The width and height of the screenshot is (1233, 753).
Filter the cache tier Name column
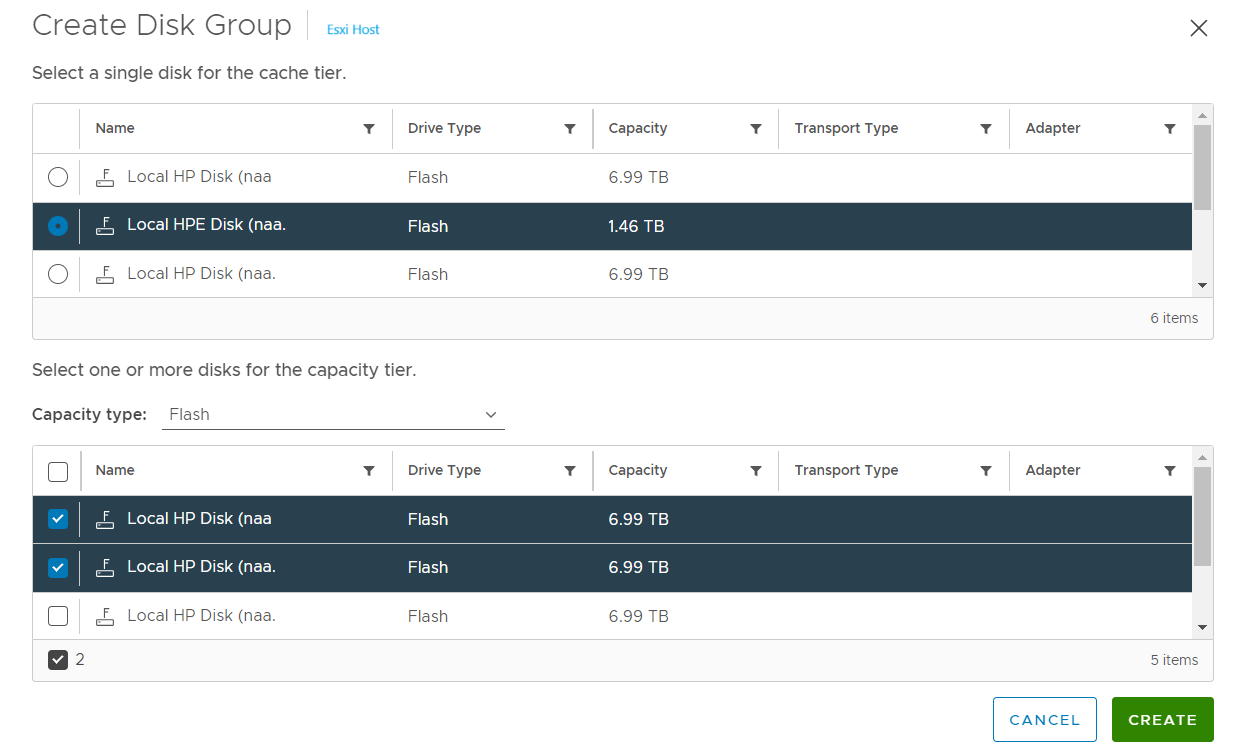tap(369, 129)
